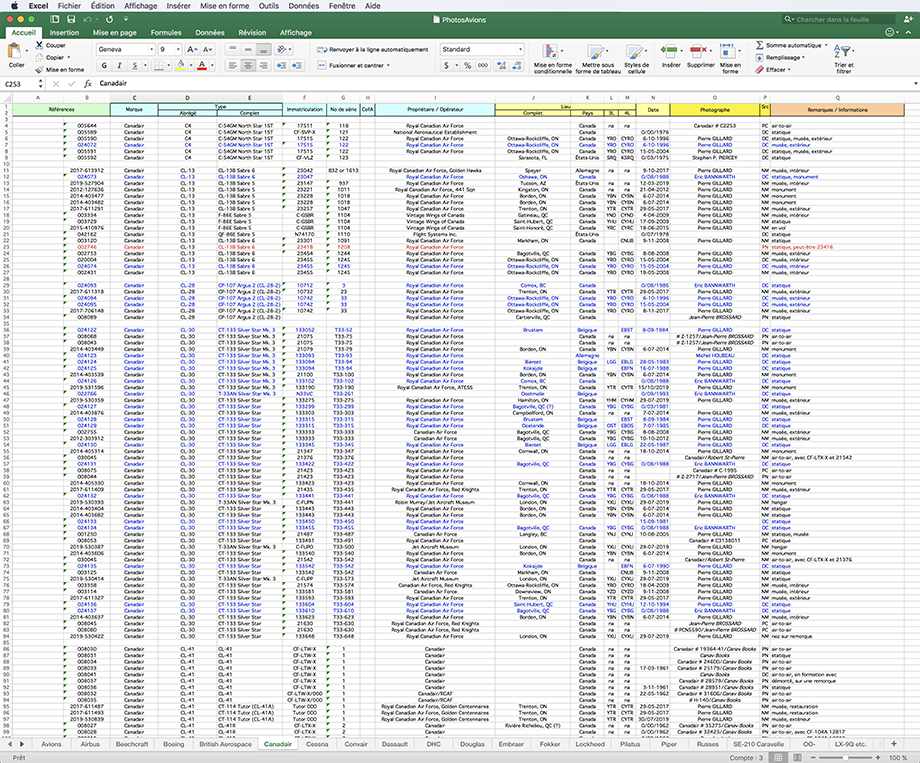This screenshot has height=763, width=920.
Task: Open the Geneva font name dropdown
Action: pyautogui.click(x=151, y=49)
